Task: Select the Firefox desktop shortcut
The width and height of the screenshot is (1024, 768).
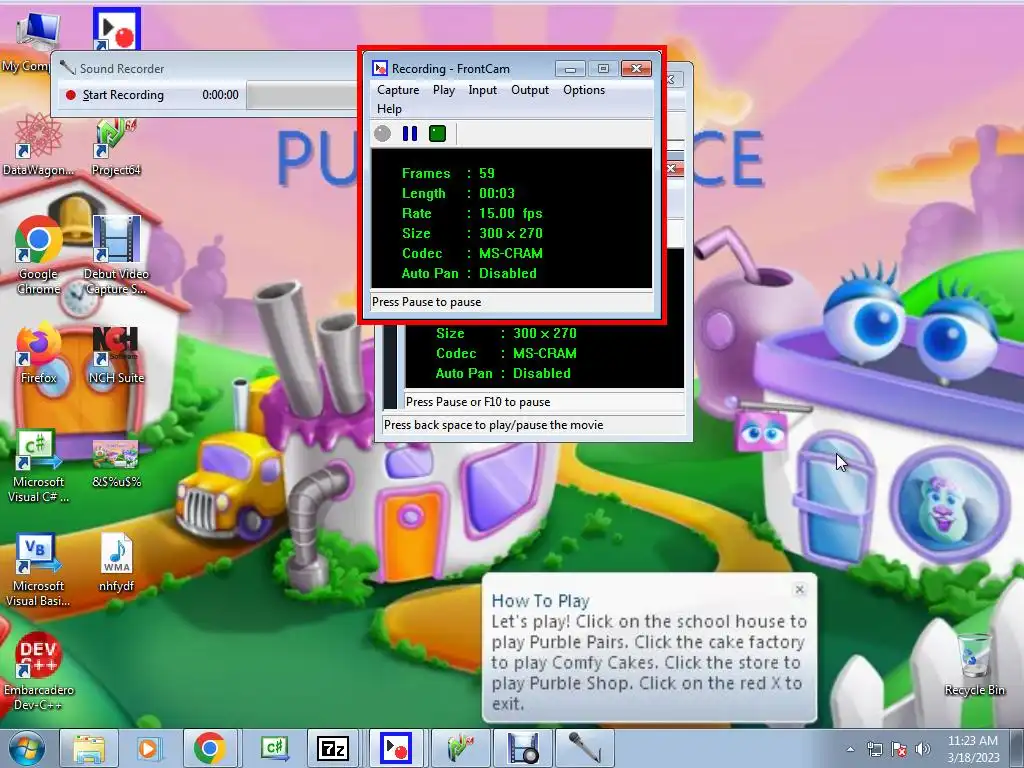Action: [39, 354]
